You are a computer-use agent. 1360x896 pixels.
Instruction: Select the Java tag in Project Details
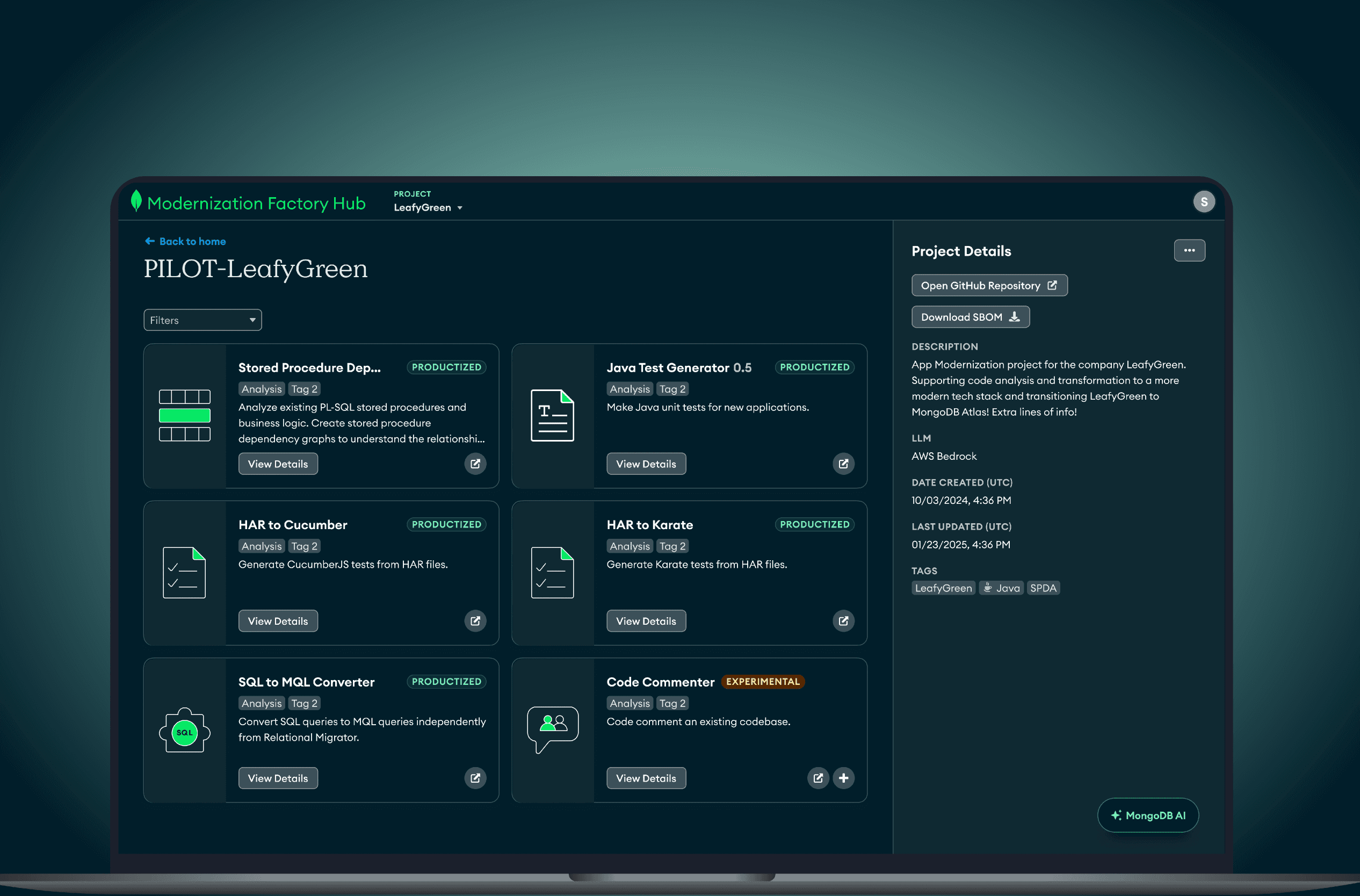pyautogui.click(x=1001, y=588)
